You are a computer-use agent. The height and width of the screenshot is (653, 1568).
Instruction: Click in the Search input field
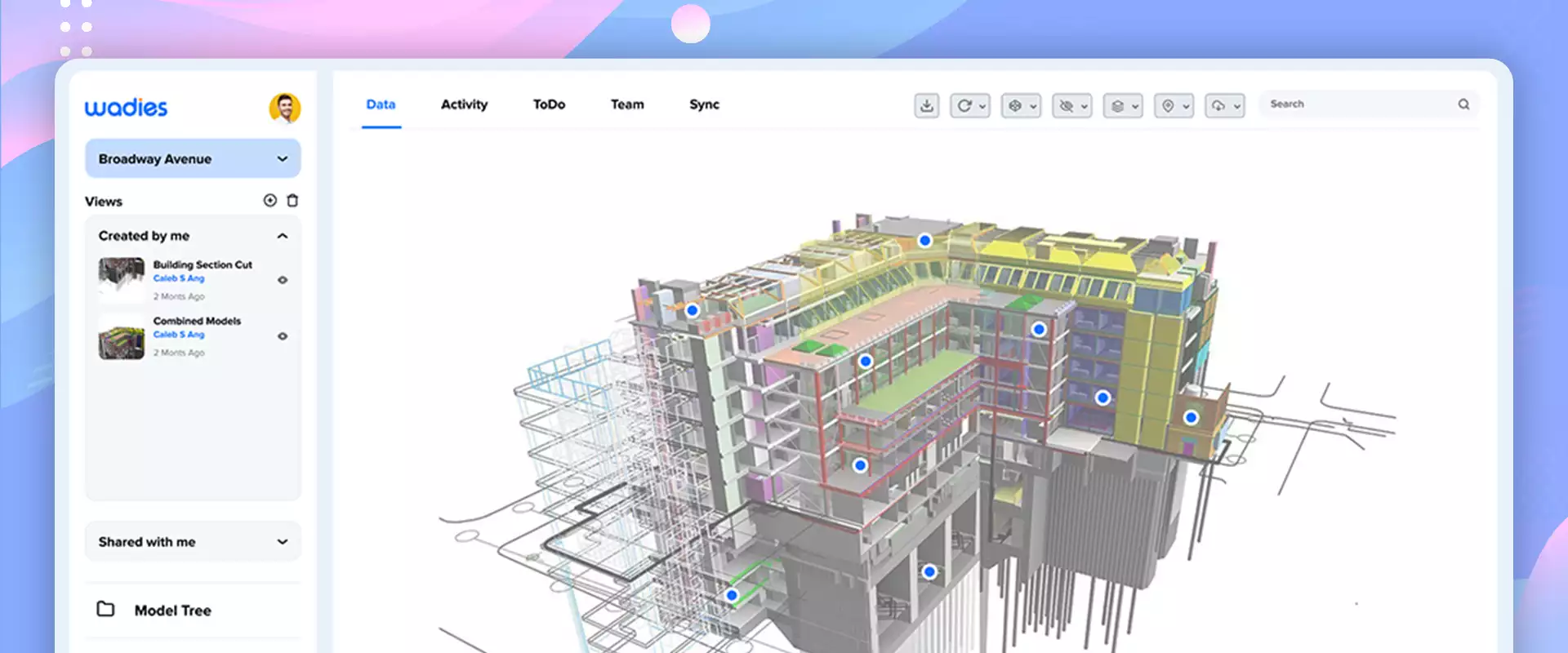tap(1356, 104)
